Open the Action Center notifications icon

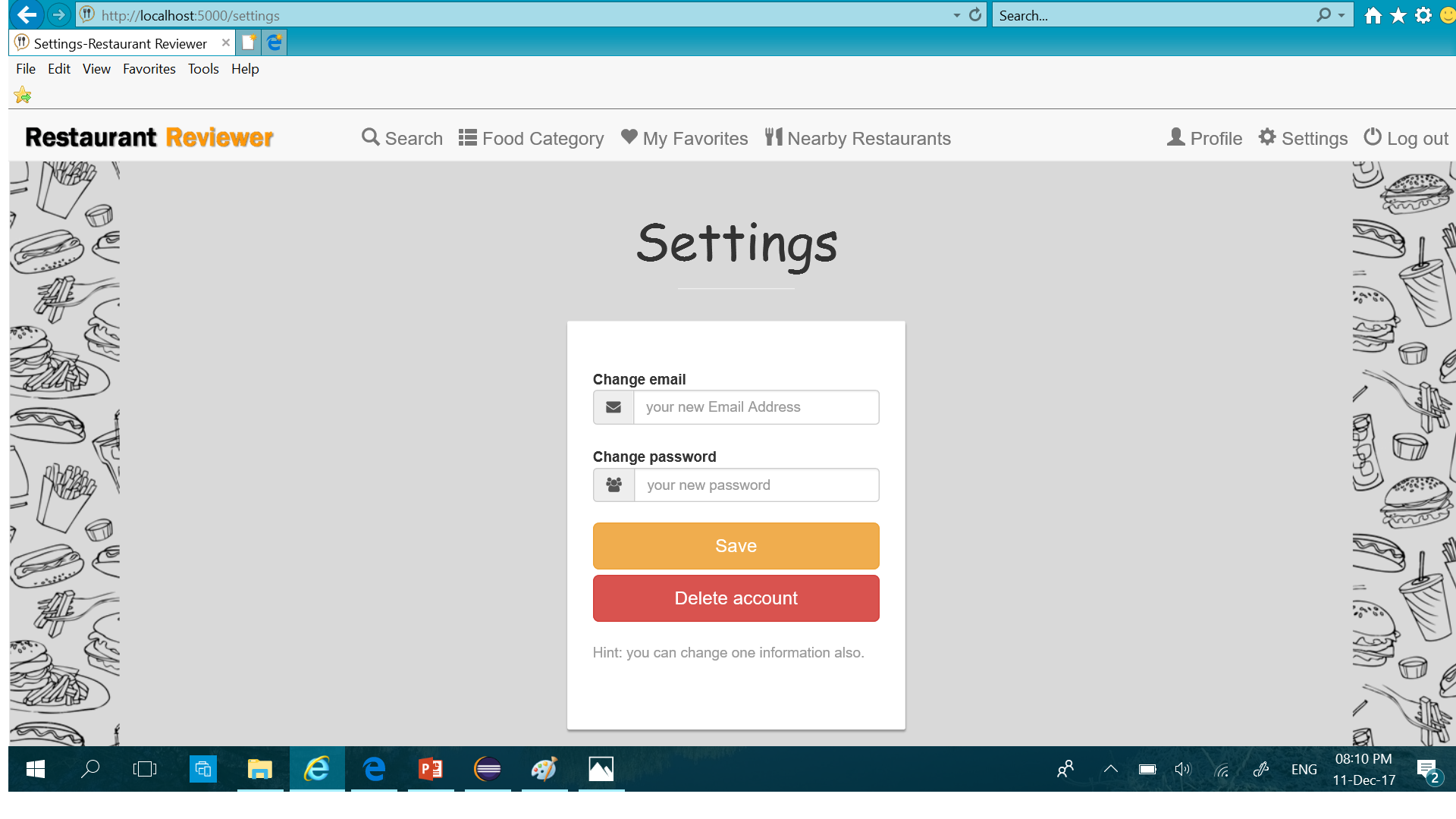1429,771
